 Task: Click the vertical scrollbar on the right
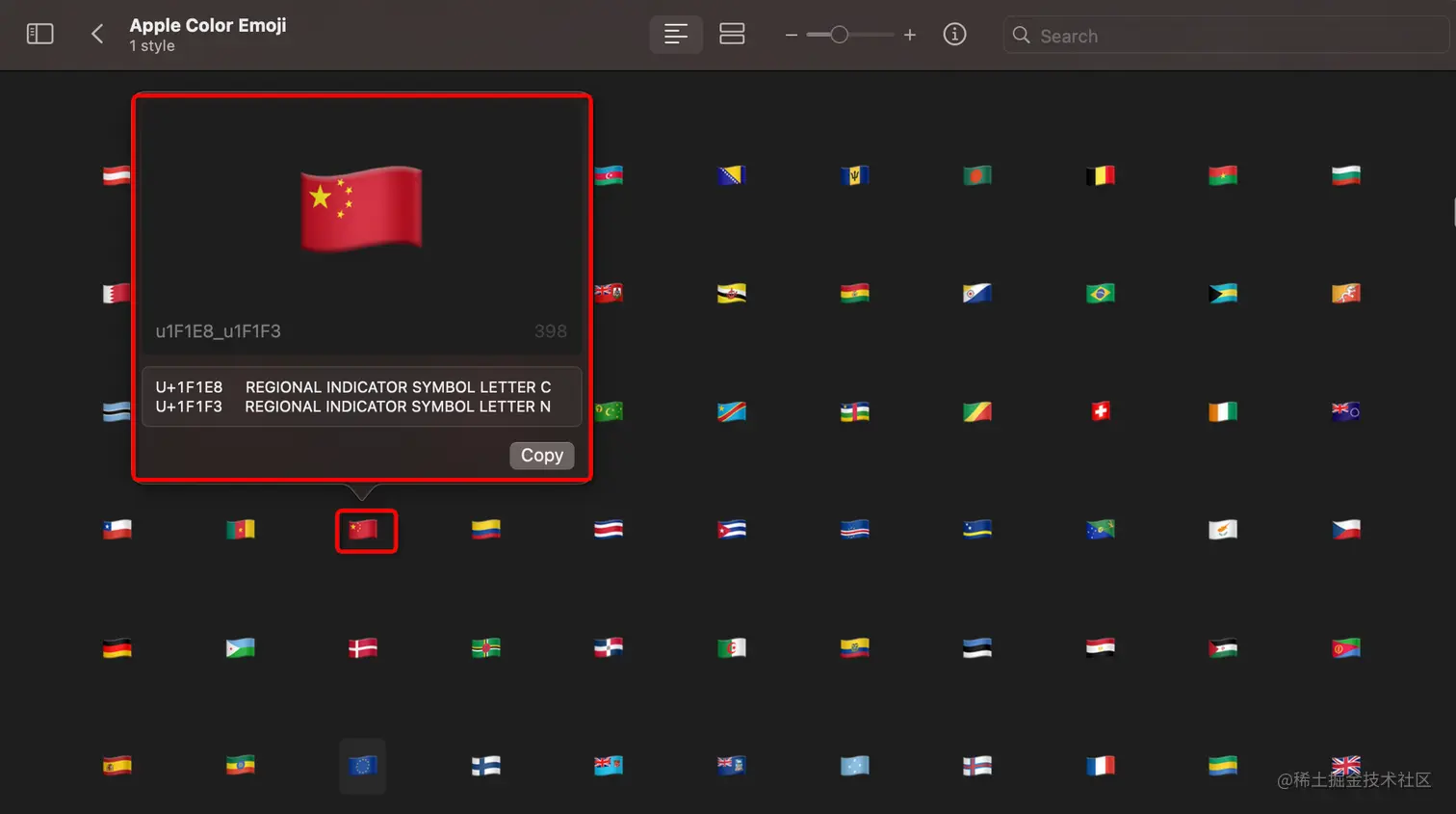coord(1451,210)
